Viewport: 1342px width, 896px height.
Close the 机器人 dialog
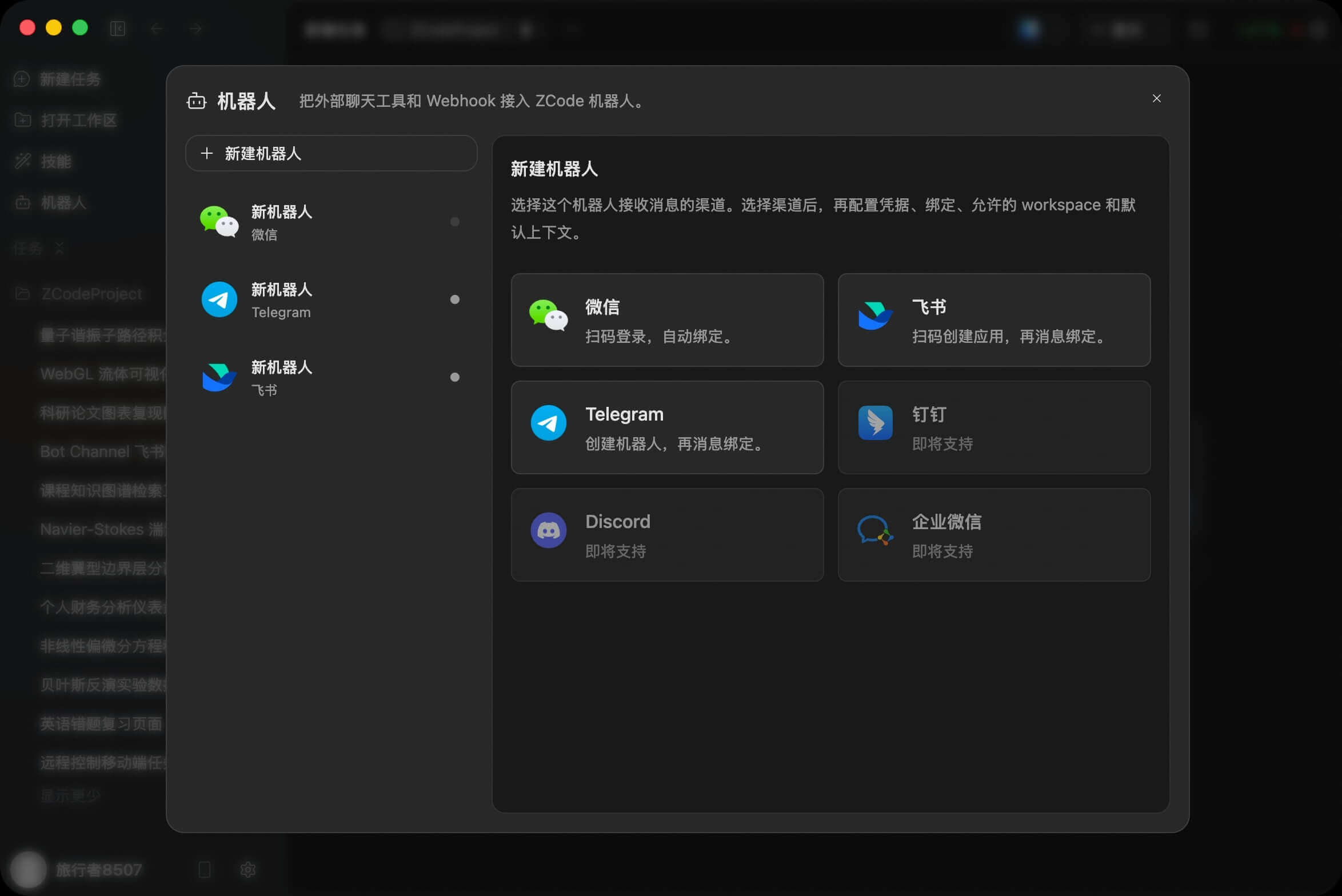(1156, 98)
